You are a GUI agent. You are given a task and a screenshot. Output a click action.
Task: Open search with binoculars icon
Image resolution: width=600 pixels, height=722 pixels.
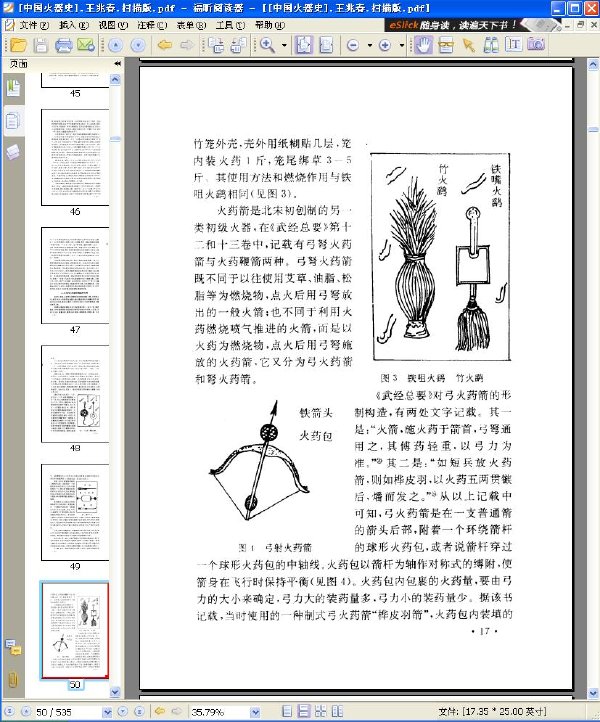coord(491,45)
